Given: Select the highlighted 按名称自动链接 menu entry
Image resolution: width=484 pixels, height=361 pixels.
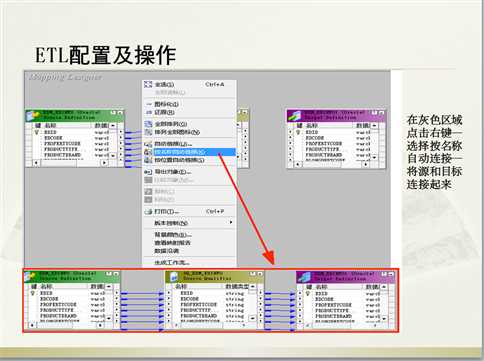Looking at the screenshot, I should pyautogui.click(x=189, y=152).
